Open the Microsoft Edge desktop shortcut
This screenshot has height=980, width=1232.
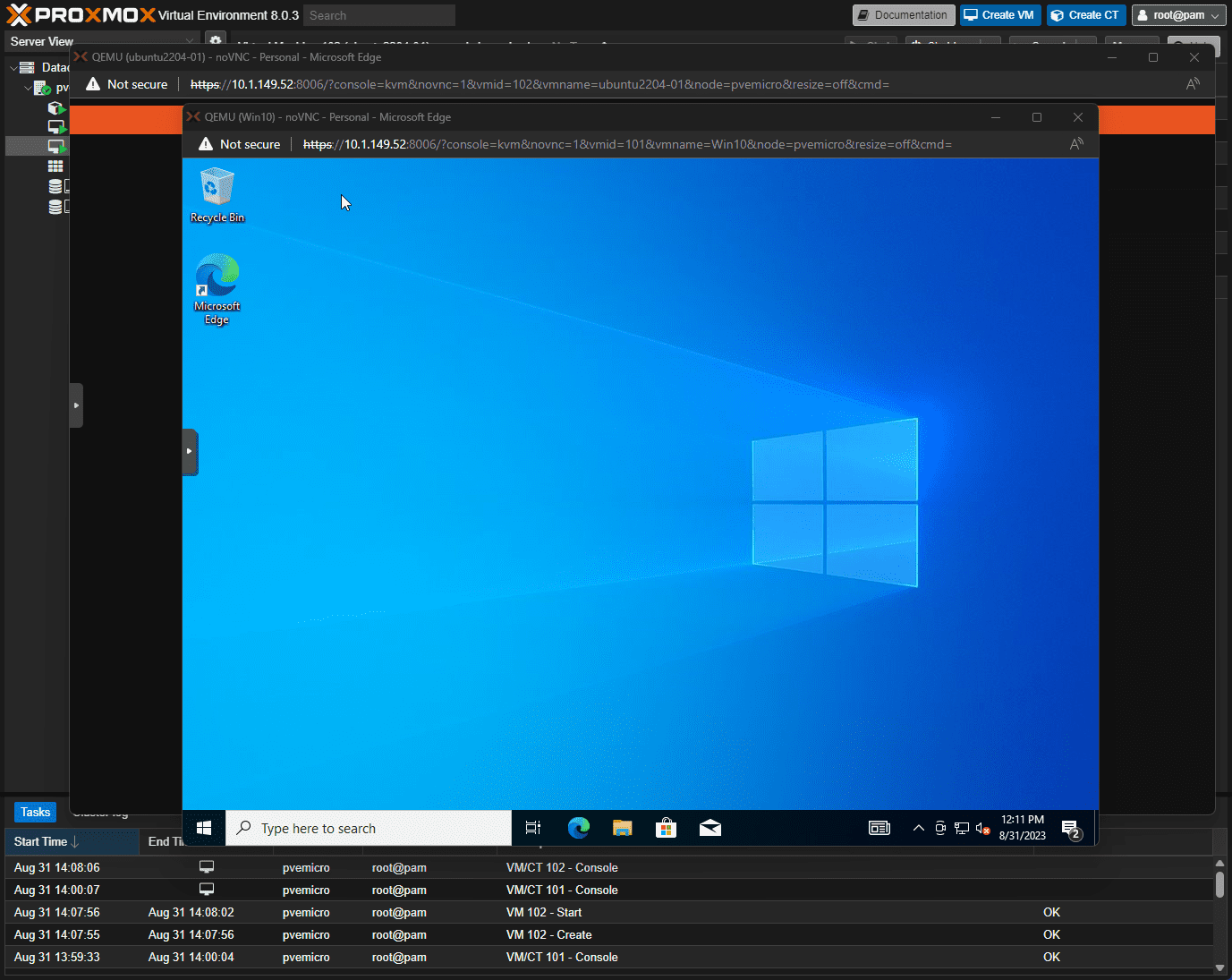[x=217, y=288]
